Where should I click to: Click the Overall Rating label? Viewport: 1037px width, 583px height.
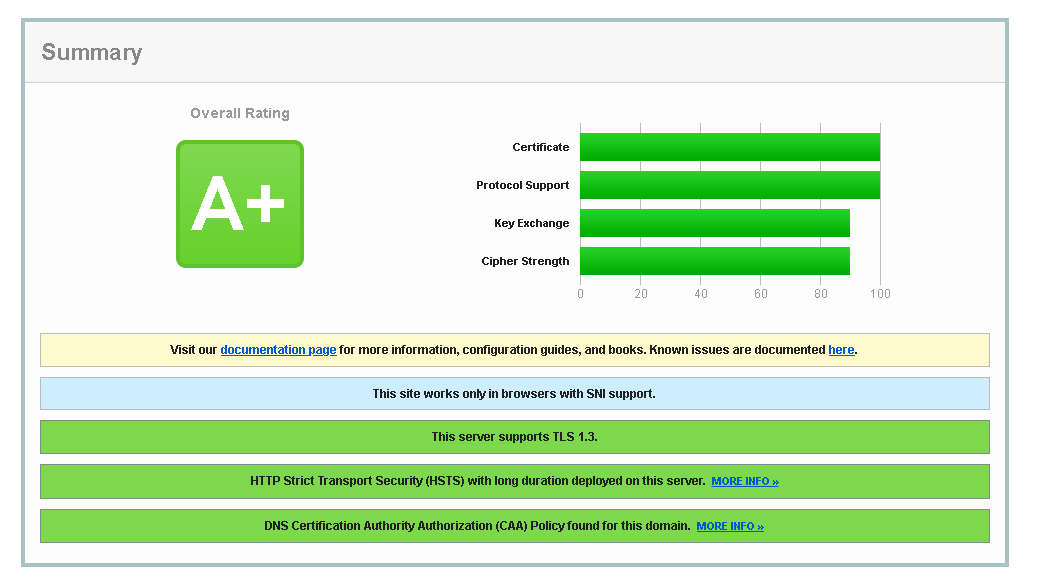240,113
